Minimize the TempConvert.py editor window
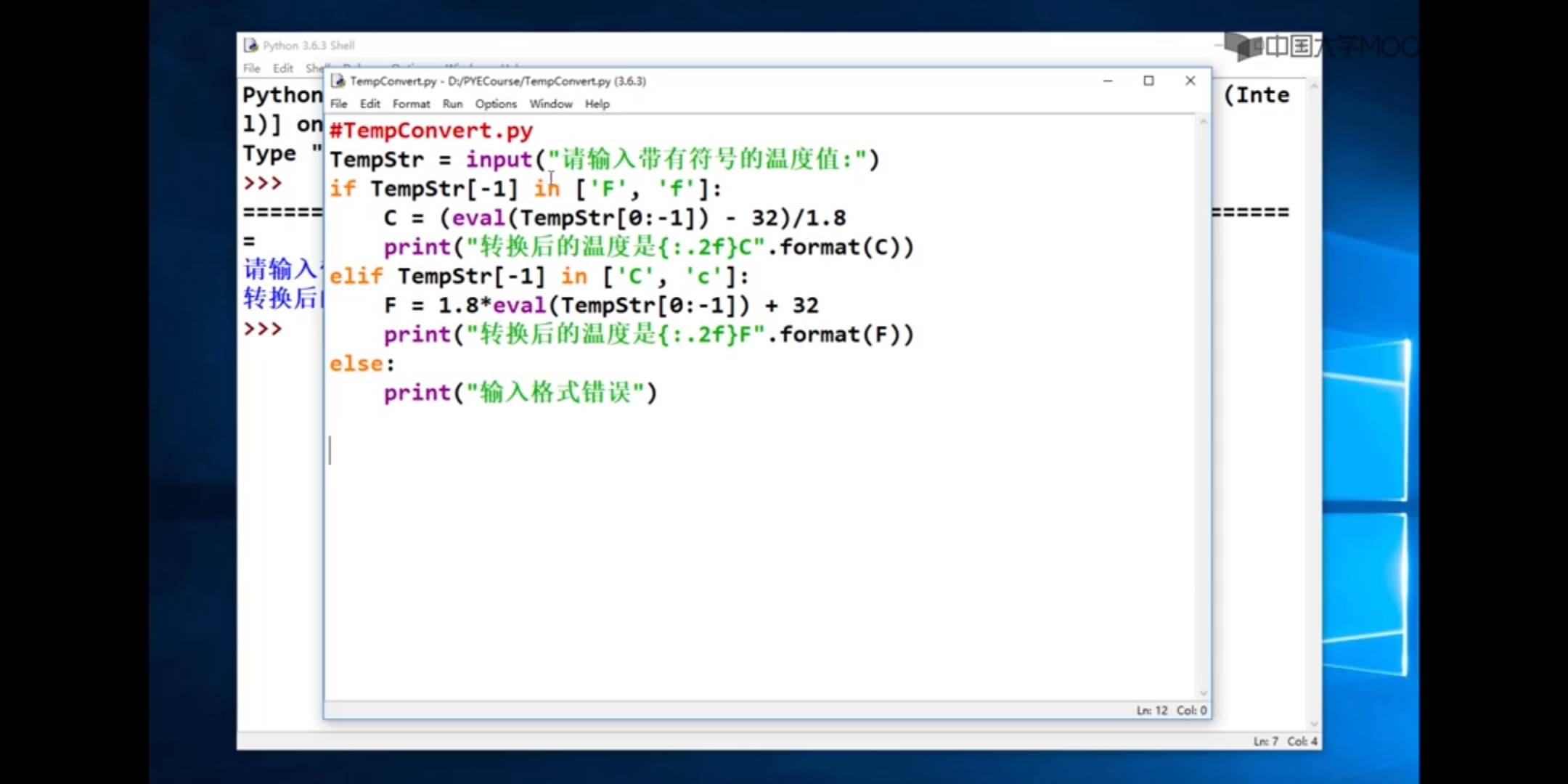1568x784 pixels. [1108, 81]
